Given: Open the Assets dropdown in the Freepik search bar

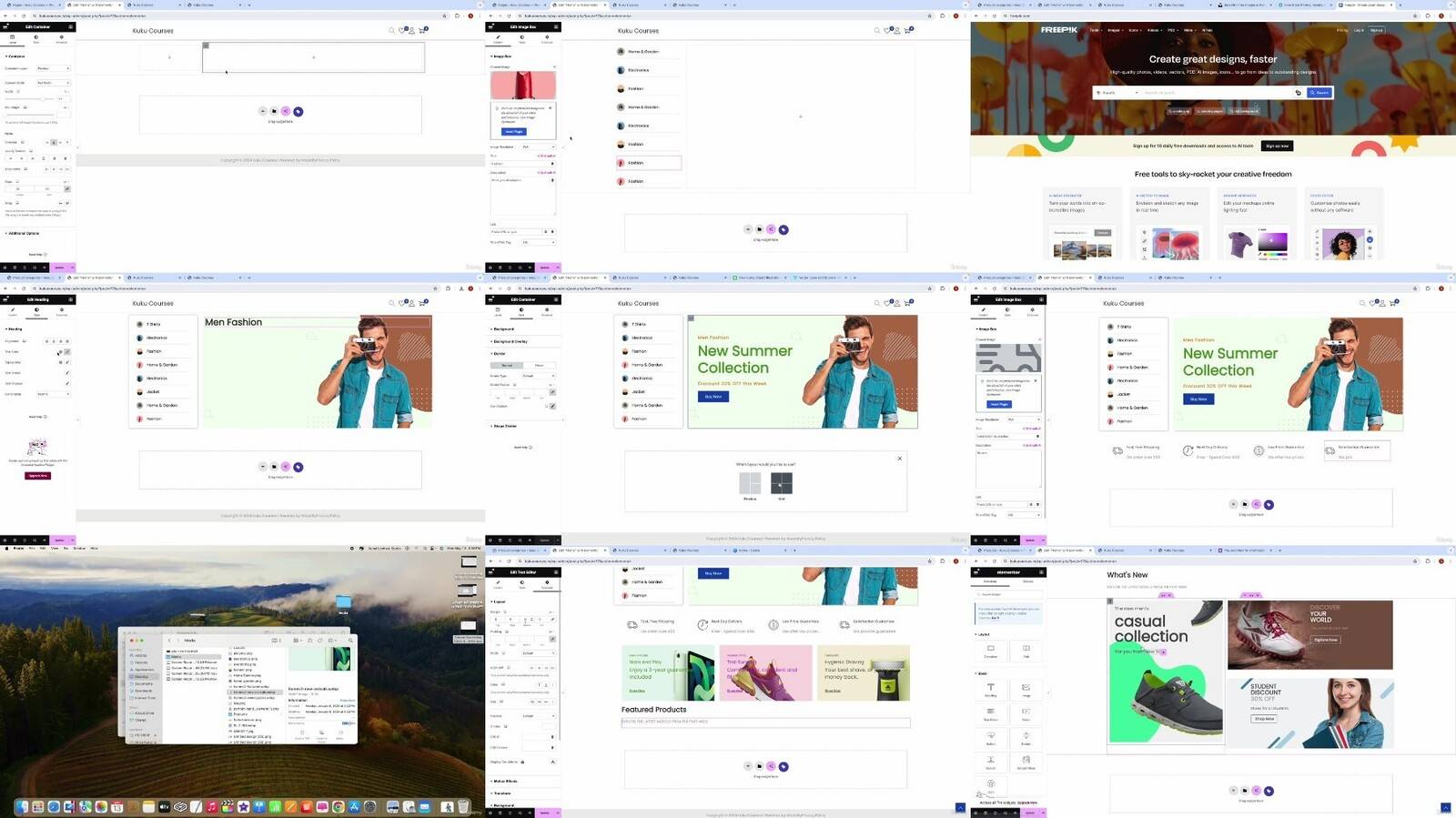Looking at the screenshot, I should (1117, 93).
